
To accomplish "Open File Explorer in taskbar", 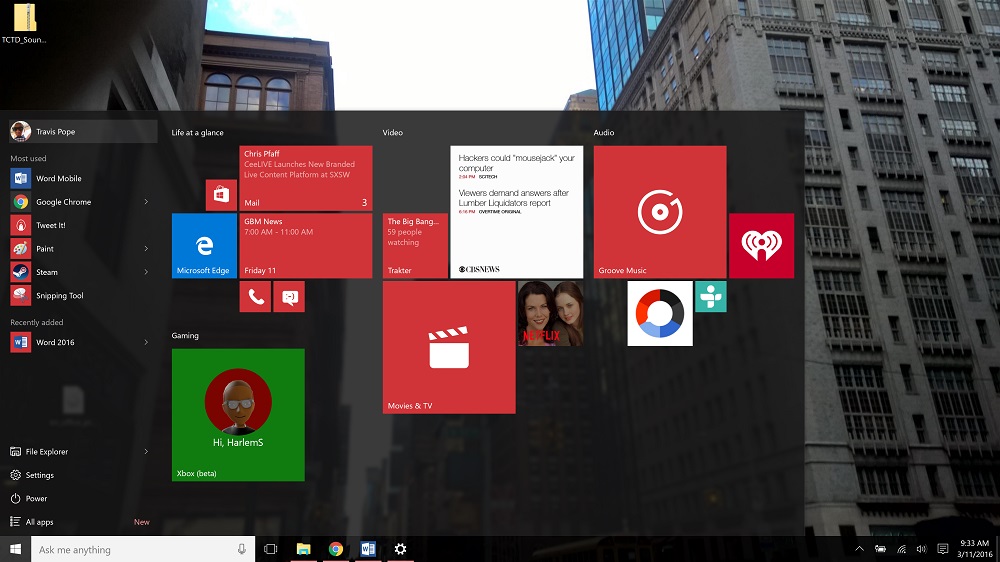I will click(x=303, y=549).
